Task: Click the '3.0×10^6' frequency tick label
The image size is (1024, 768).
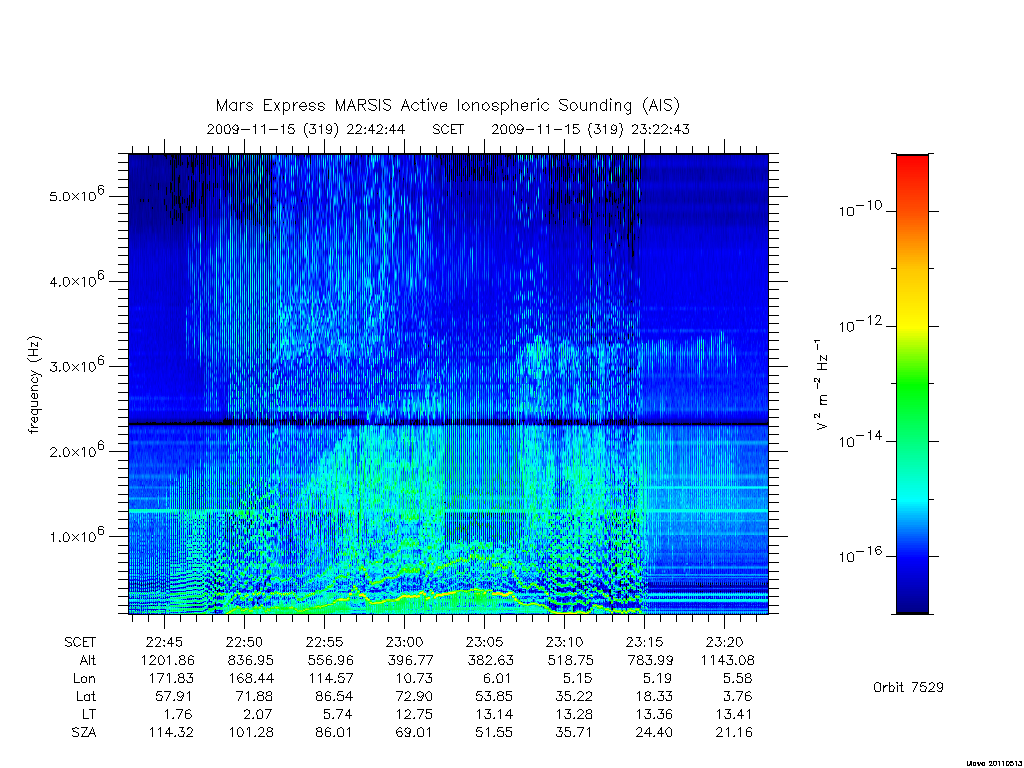Action: [76, 365]
